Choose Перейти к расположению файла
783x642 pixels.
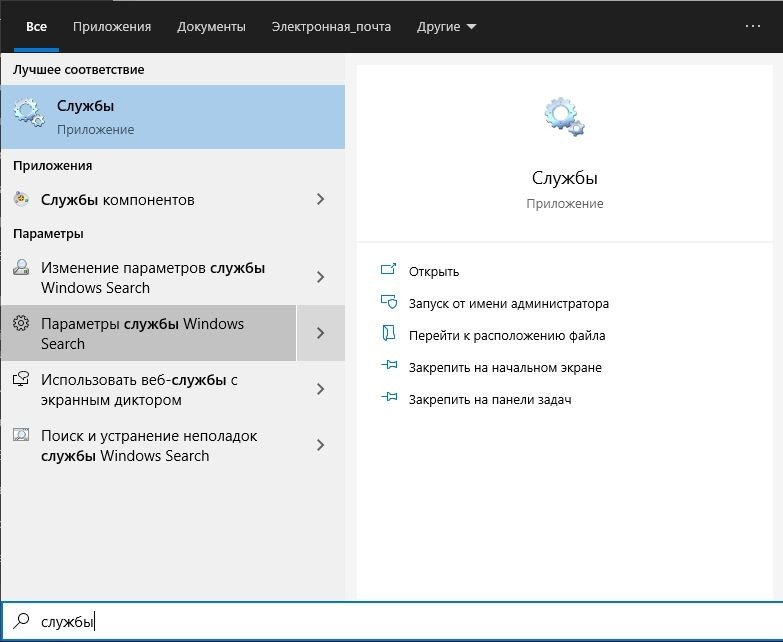506,335
